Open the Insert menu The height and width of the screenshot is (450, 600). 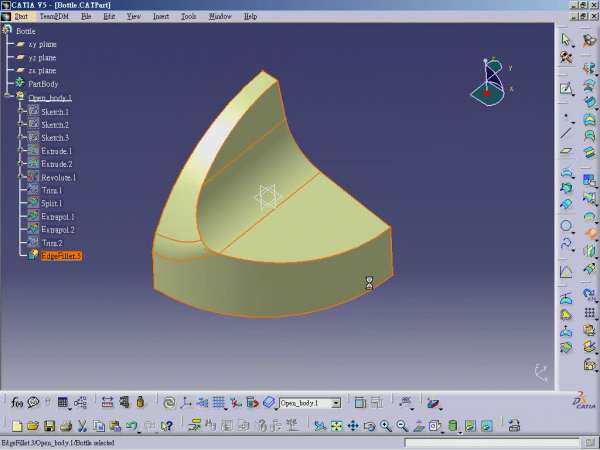[161, 16]
